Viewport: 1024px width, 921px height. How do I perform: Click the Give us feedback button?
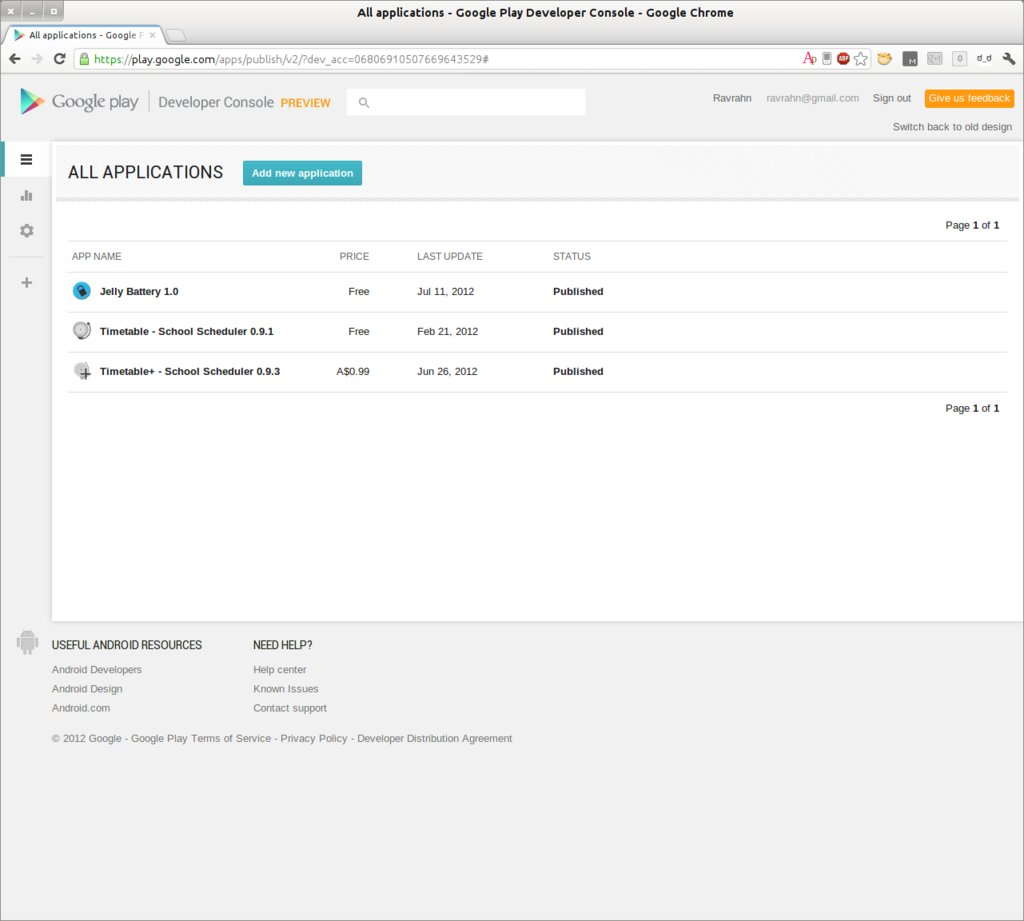[x=968, y=98]
